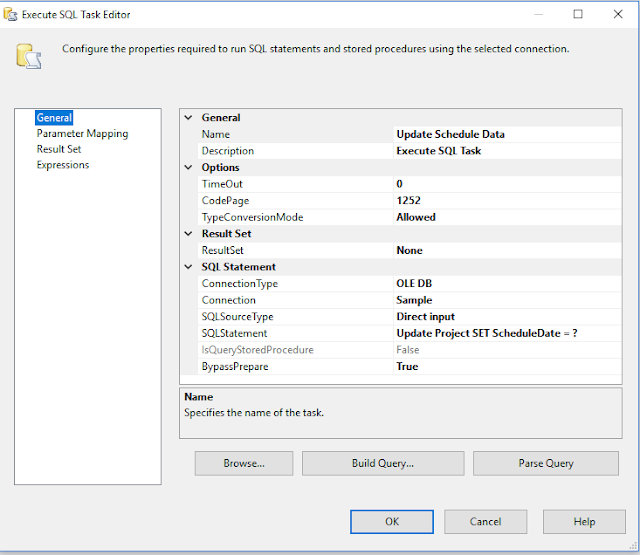
Task: Open the Build Query... dialog
Action: 383,463
